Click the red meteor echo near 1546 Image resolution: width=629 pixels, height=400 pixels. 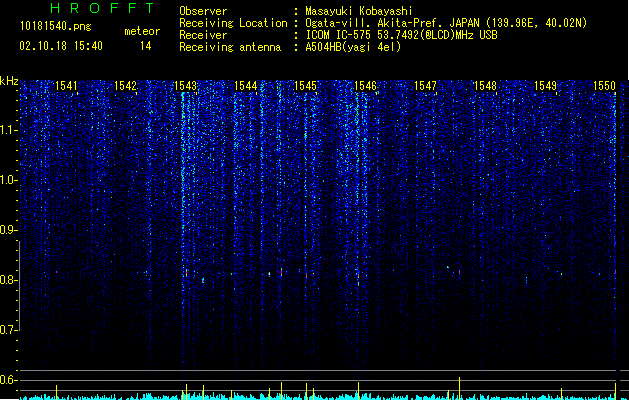pos(358,276)
